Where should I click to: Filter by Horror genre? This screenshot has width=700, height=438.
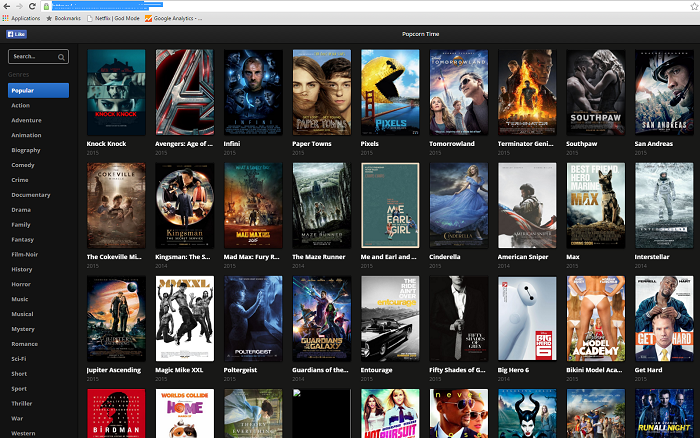(x=21, y=284)
